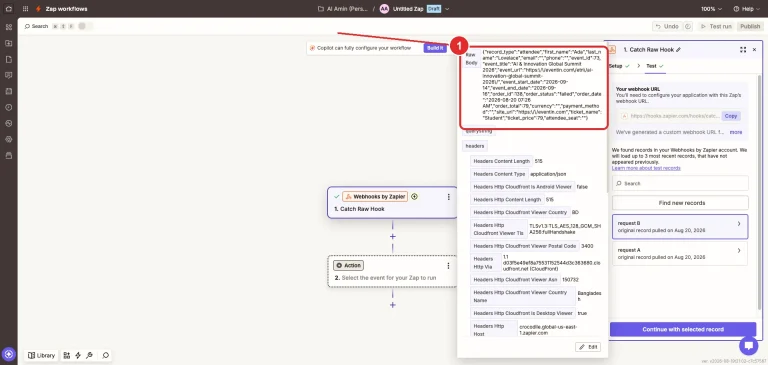Launch the purple Copilot assistant button
Viewport: 768px width, 365px height.
click(x=9, y=354)
